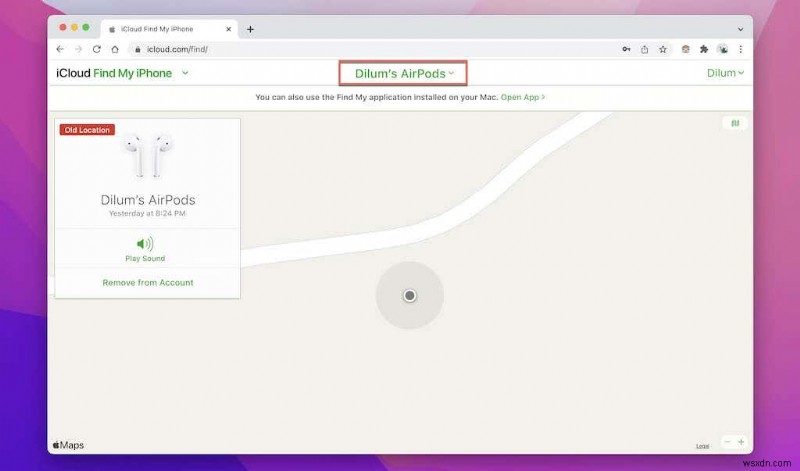This screenshot has height=471, width=800.
Task: Open the Dilum account menu
Action: point(725,73)
